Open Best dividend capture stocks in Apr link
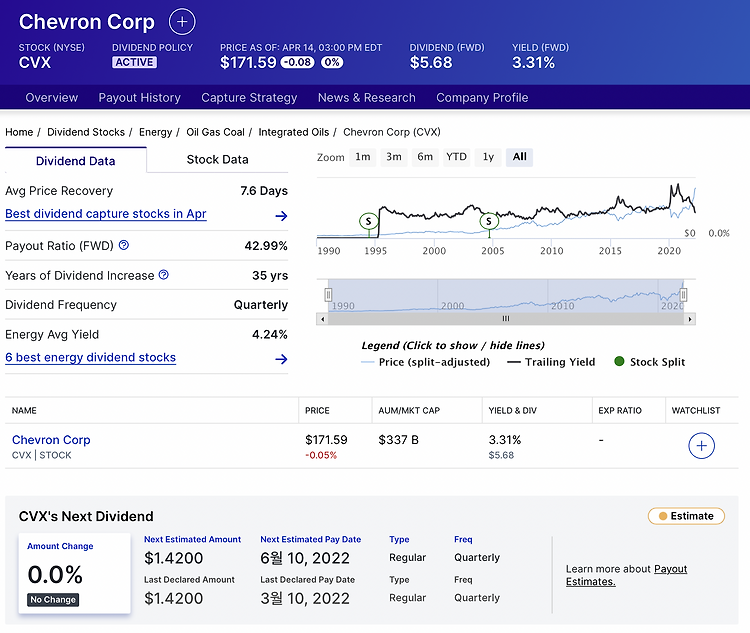Screen dimensions: 750x633 point(106,214)
